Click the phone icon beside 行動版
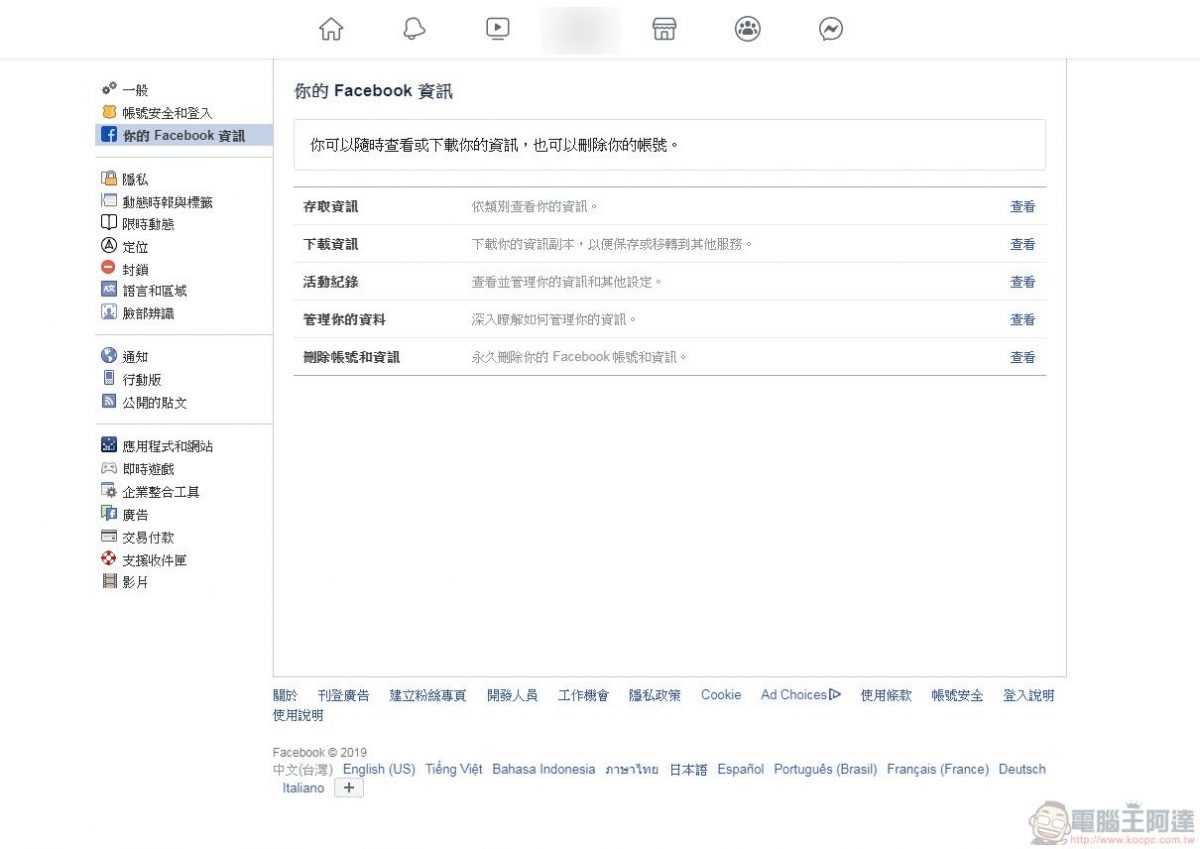1200x849 pixels. pos(109,379)
